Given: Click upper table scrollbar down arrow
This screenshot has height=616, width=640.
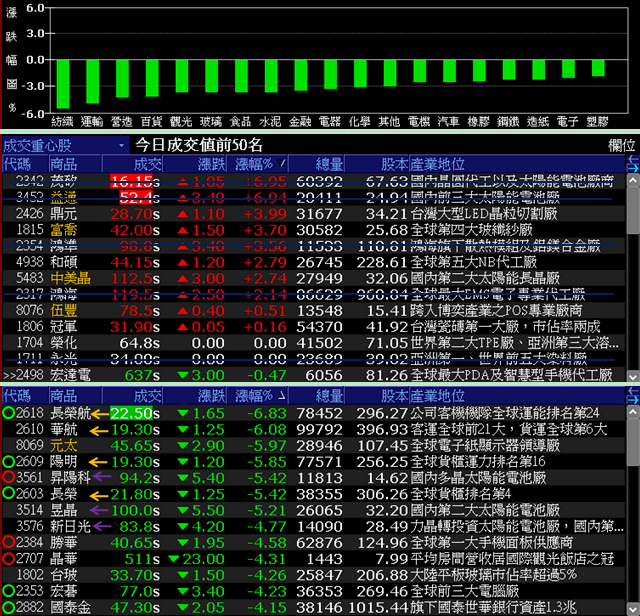Looking at the screenshot, I should pyautogui.click(x=633, y=376).
